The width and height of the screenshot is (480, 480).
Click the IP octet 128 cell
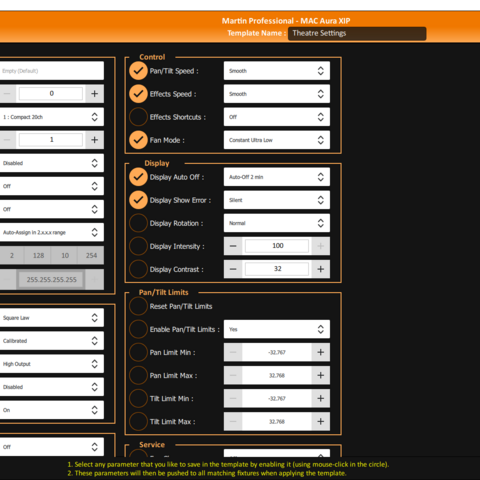click(38, 255)
